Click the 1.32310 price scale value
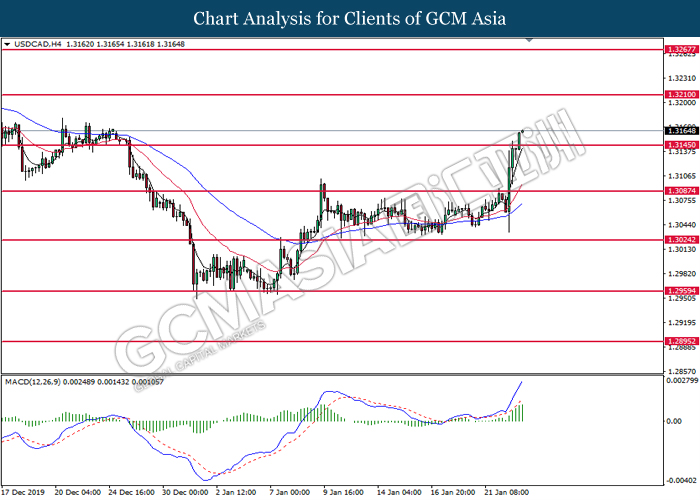The width and height of the screenshot is (700, 500). [x=682, y=79]
